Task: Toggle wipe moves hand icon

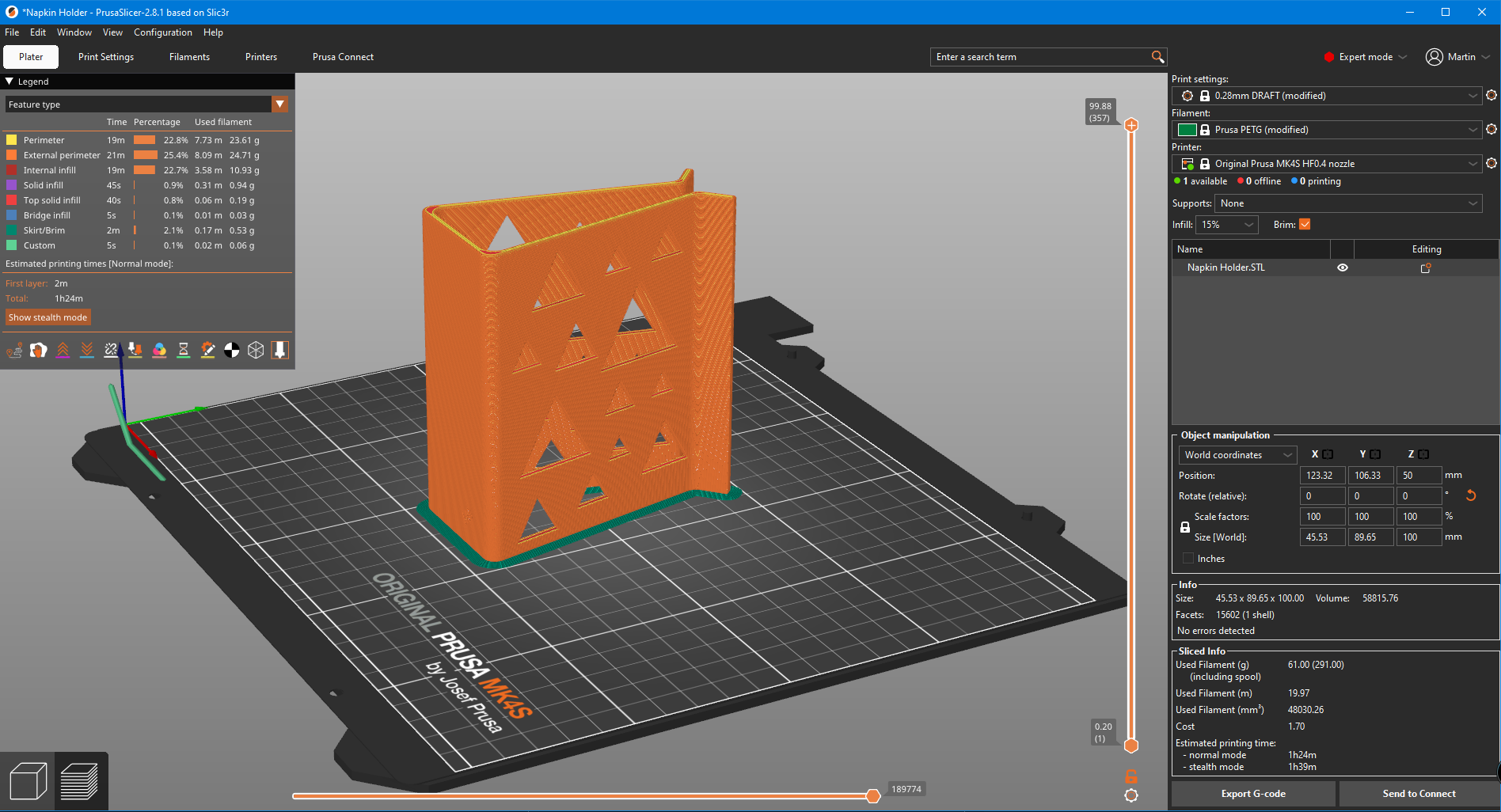Action: tap(38, 350)
